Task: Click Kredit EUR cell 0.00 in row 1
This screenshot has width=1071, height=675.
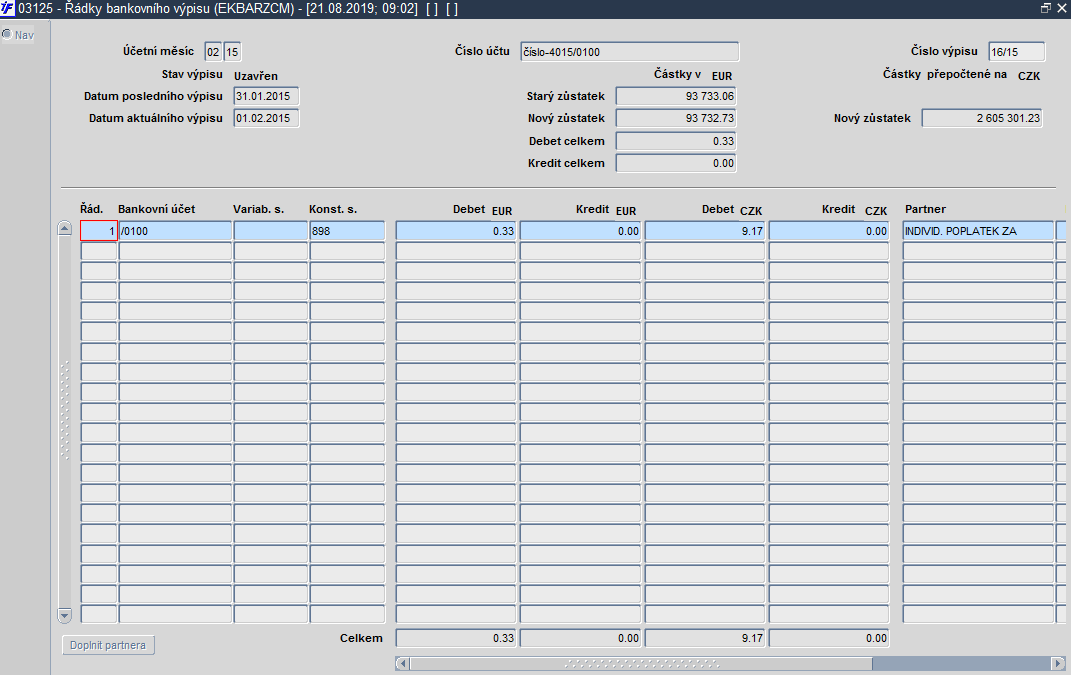Action: pyautogui.click(x=581, y=231)
